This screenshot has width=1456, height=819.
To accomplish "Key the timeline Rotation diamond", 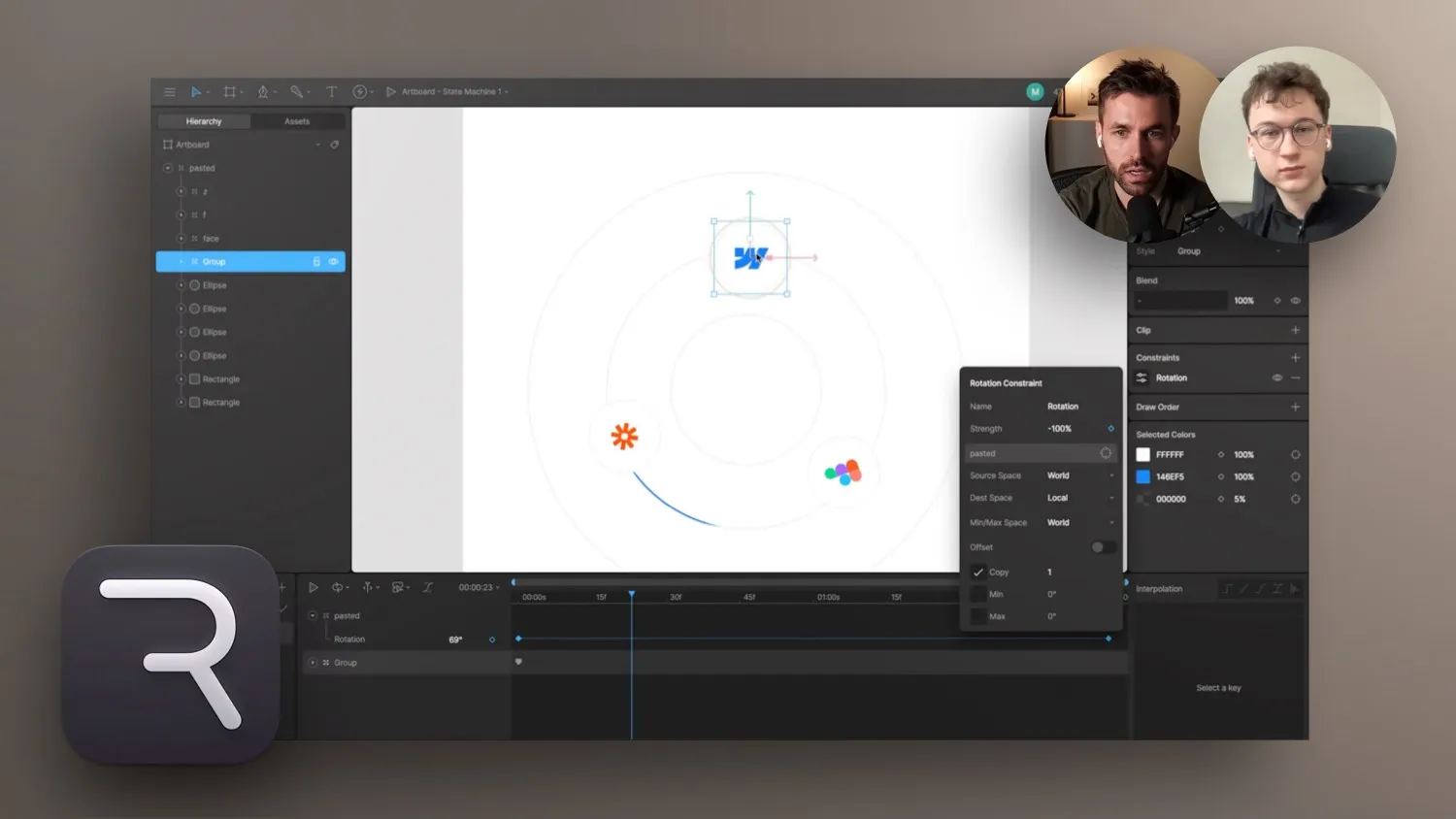I will coord(492,639).
